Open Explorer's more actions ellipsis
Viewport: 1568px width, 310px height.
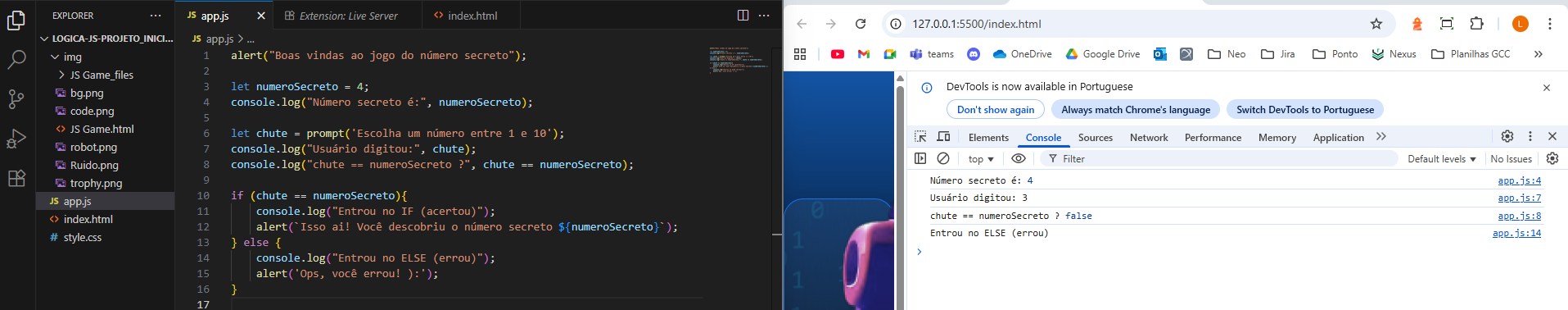pyautogui.click(x=156, y=16)
